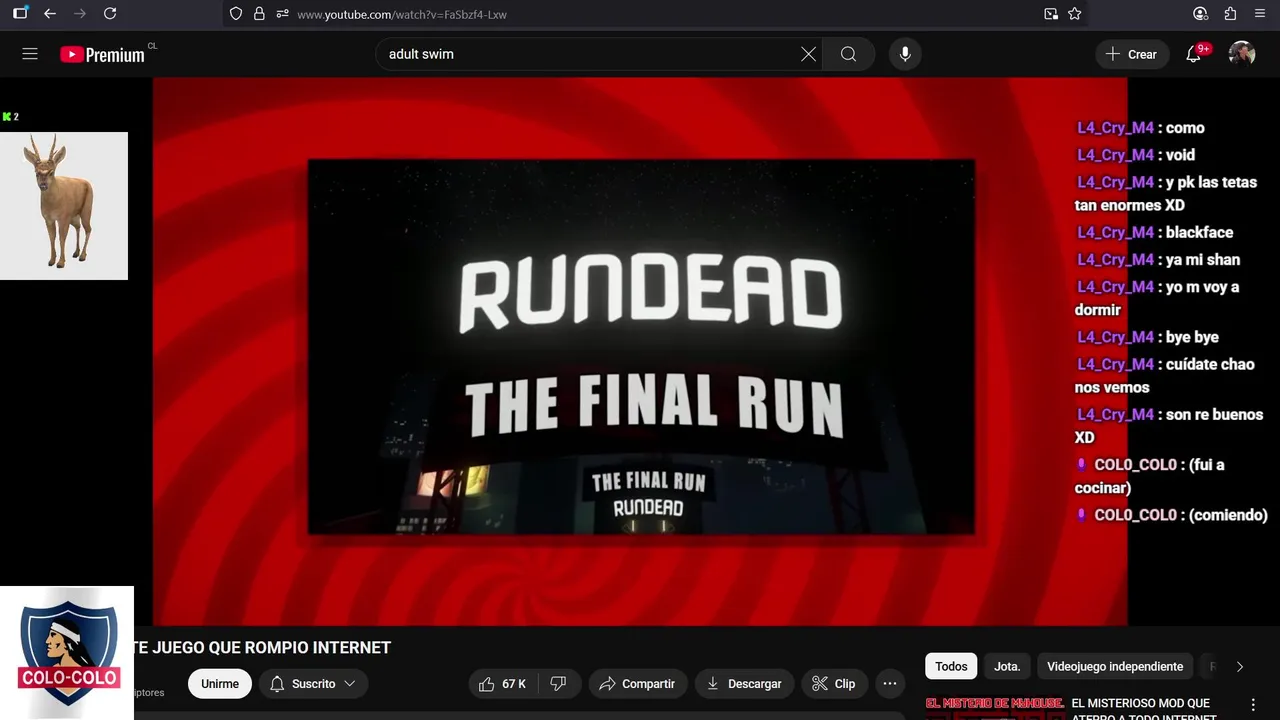Open the YouTube guide hamburger menu
Viewport: 1280px width, 720px height.
click(30, 54)
